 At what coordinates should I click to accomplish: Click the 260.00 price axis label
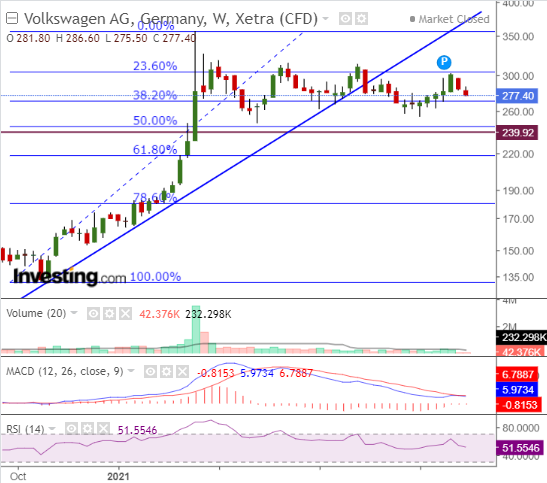click(x=518, y=112)
